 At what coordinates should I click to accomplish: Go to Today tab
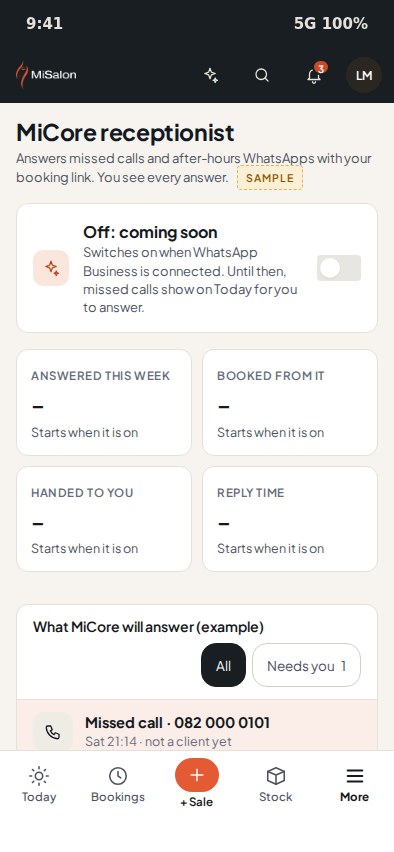click(x=39, y=785)
